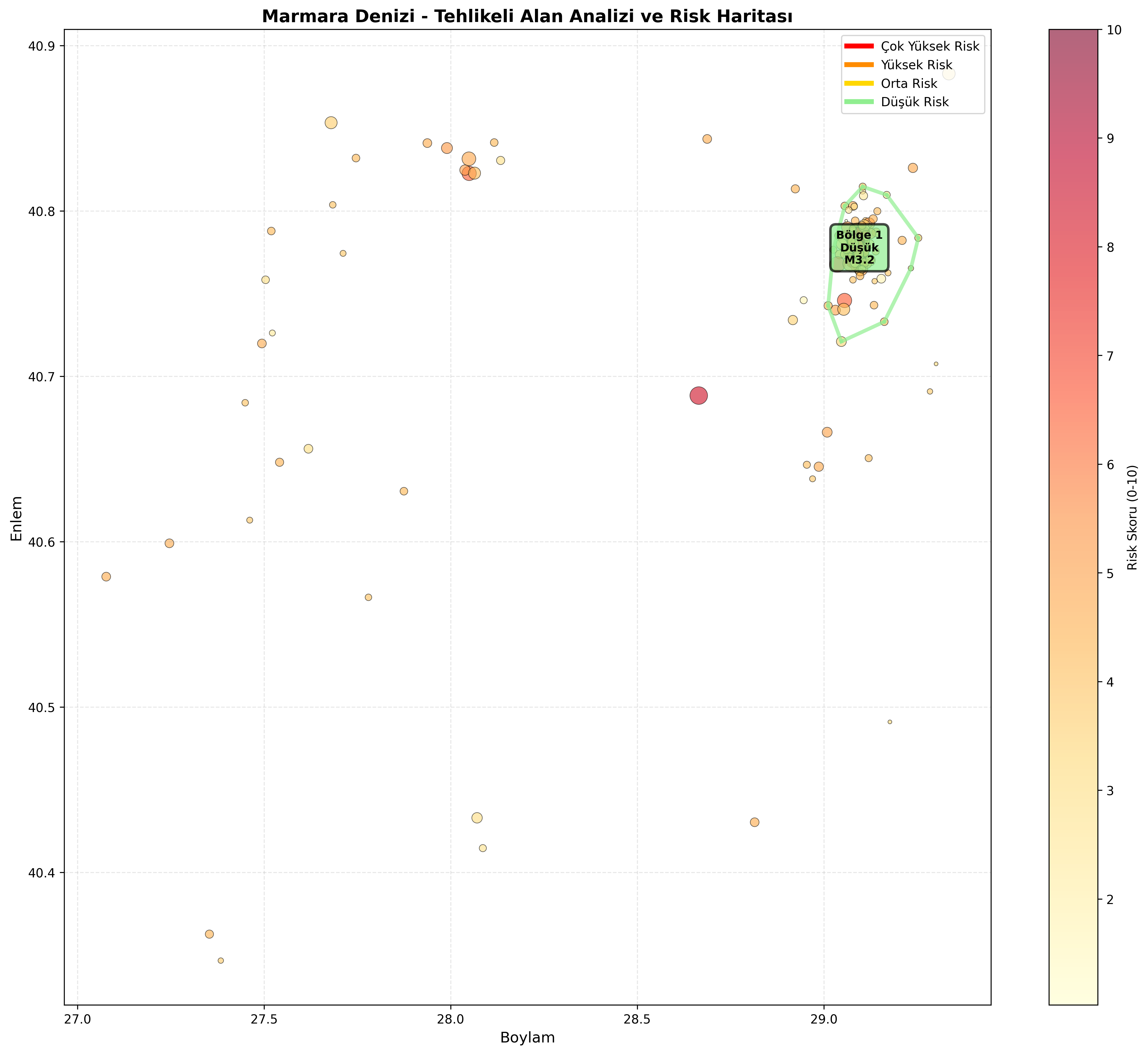Image resolution: width=1148 pixels, height=1054 pixels.
Task: Click the y-axis tick label "40.8"
Action: tap(41, 212)
